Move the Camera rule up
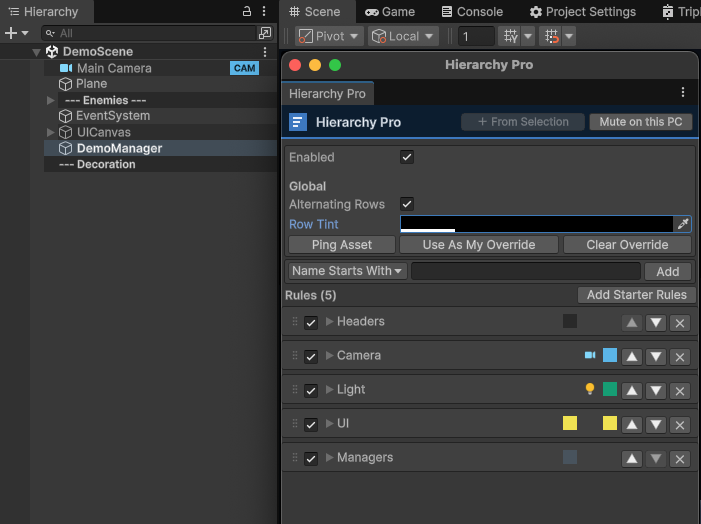The width and height of the screenshot is (701, 524). 632,356
